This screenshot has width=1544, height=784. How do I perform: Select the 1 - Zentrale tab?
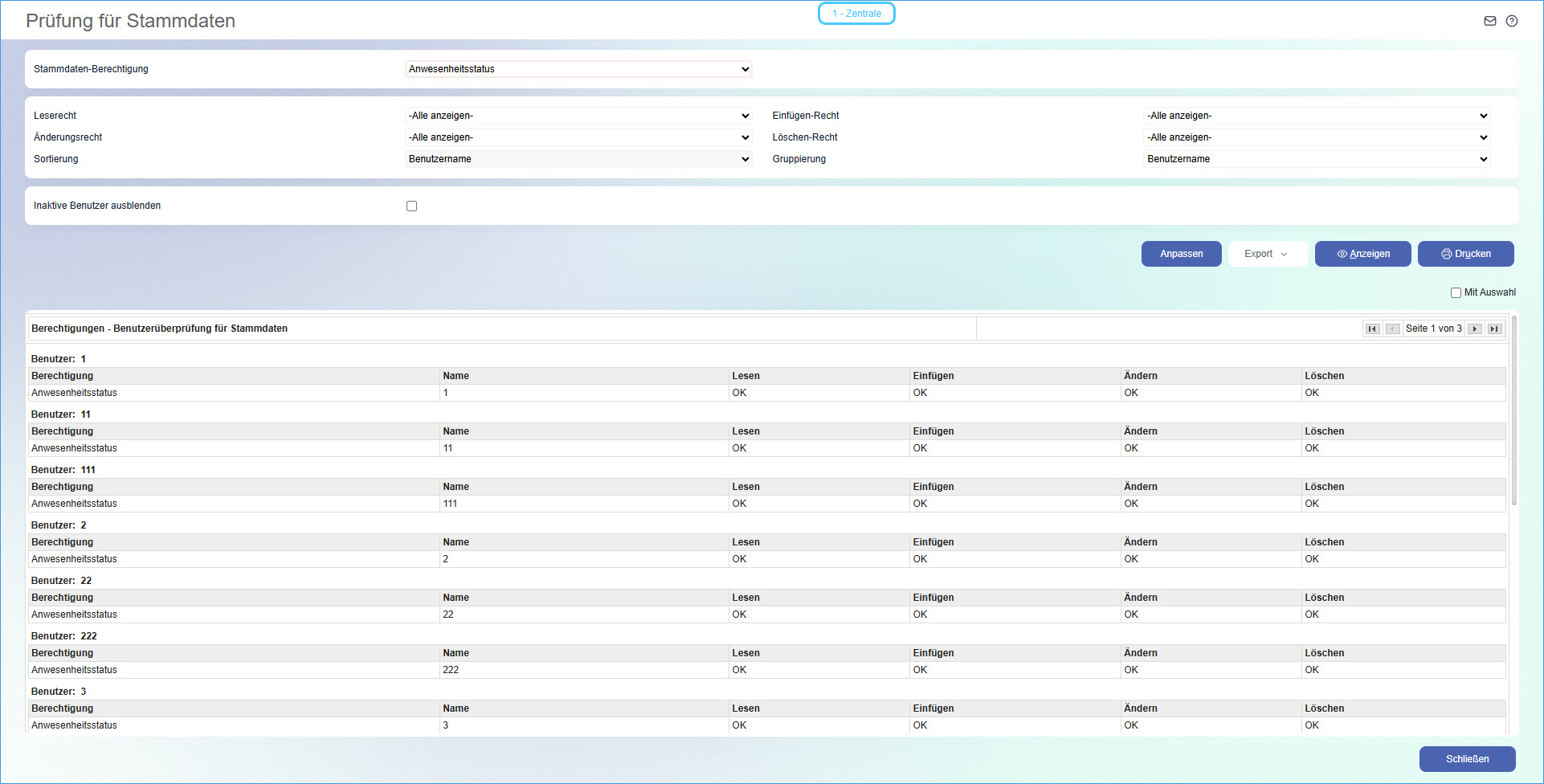click(856, 14)
